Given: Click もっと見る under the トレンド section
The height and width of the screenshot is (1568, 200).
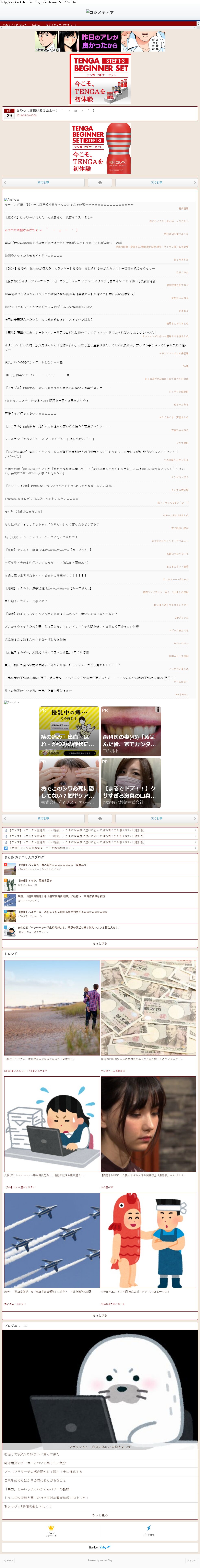Looking at the screenshot, I should point(100,1315).
